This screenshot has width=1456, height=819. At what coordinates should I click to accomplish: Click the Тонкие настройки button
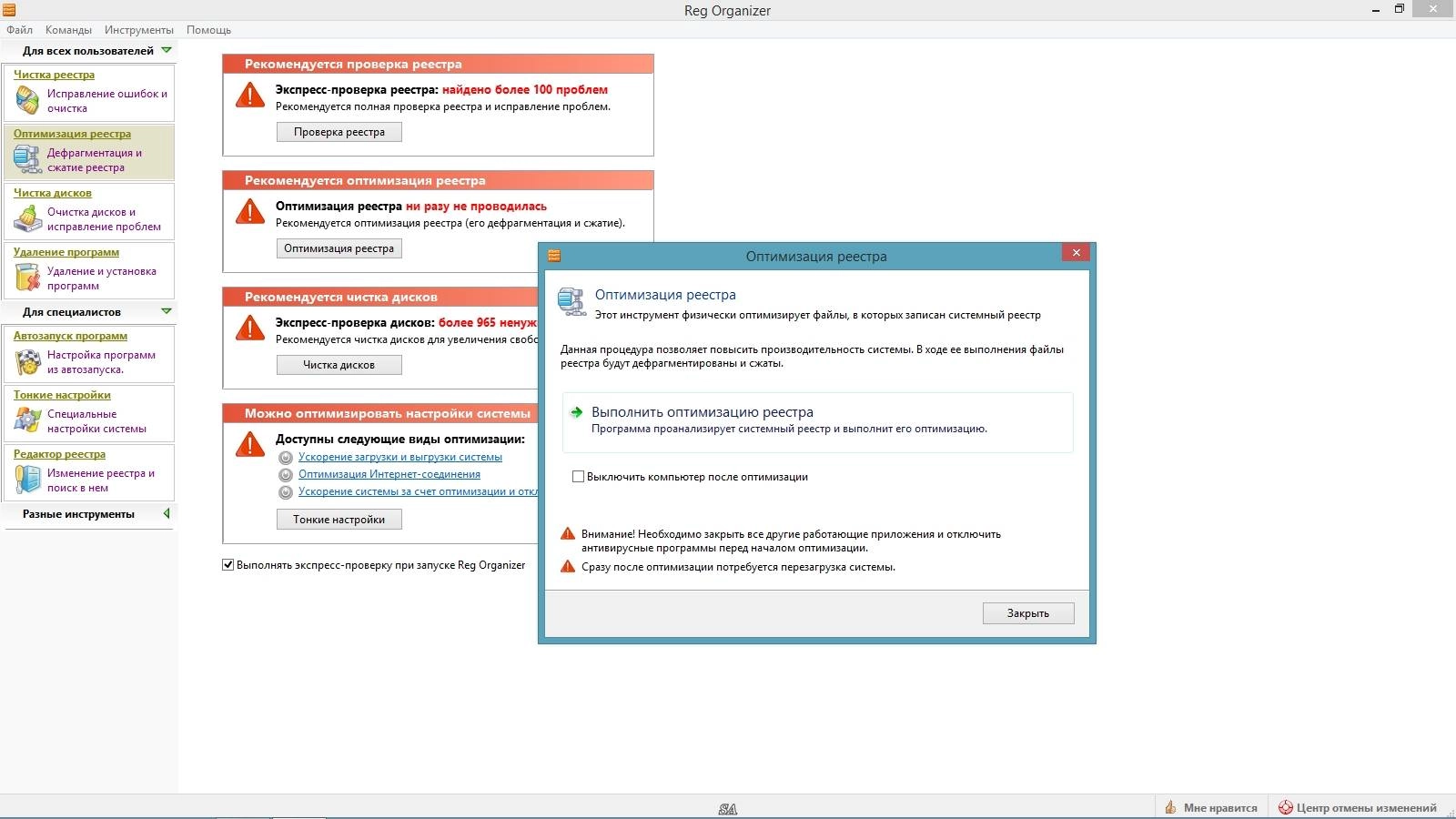tap(339, 520)
